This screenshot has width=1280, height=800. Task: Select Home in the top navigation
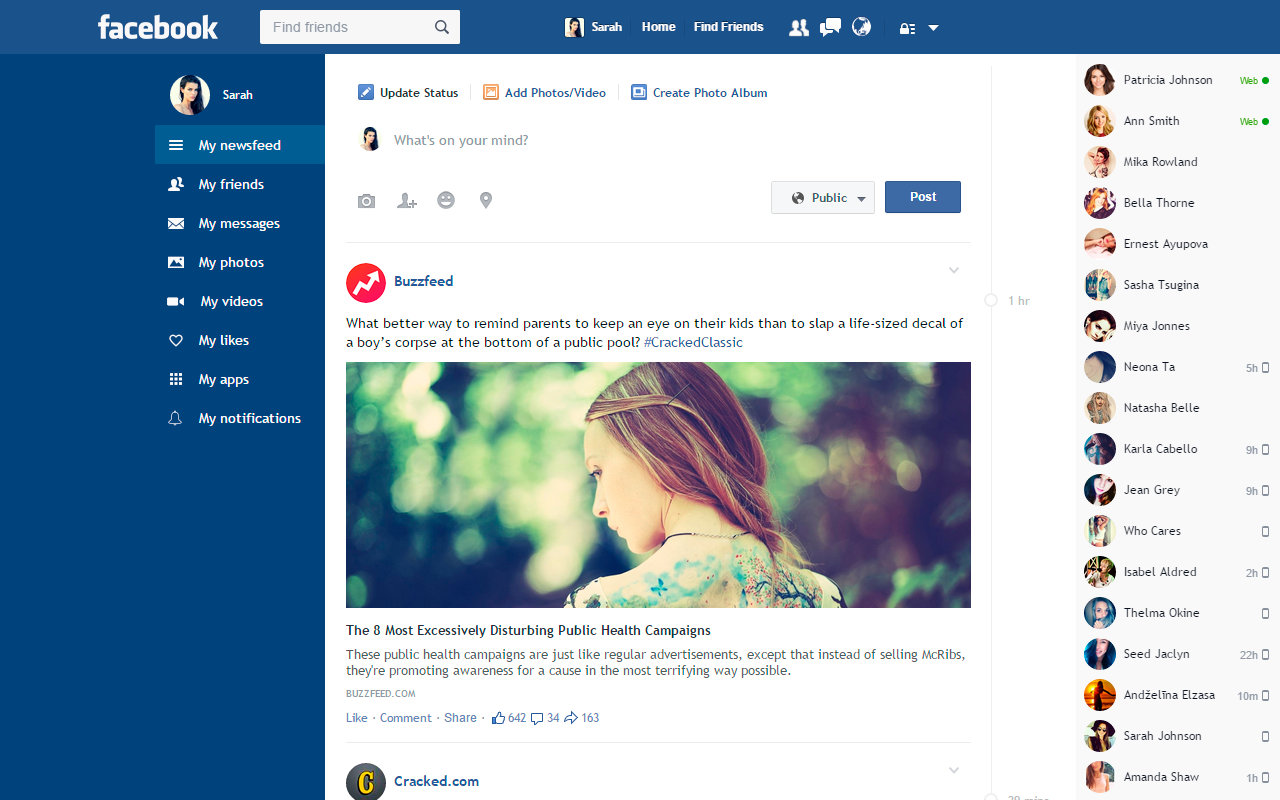pyautogui.click(x=658, y=27)
